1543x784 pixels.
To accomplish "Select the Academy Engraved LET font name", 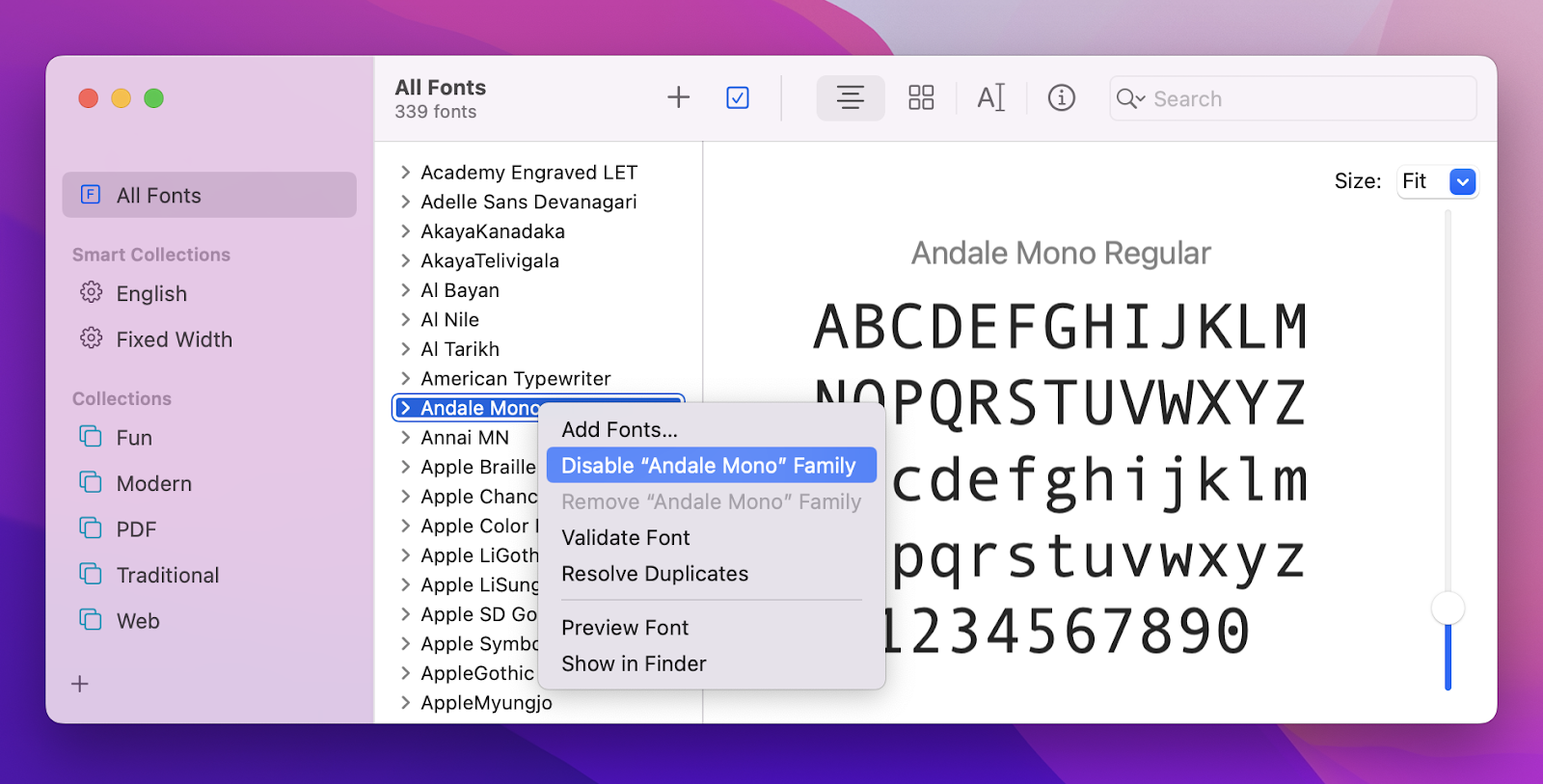I will pyautogui.click(x=529, y=172).
